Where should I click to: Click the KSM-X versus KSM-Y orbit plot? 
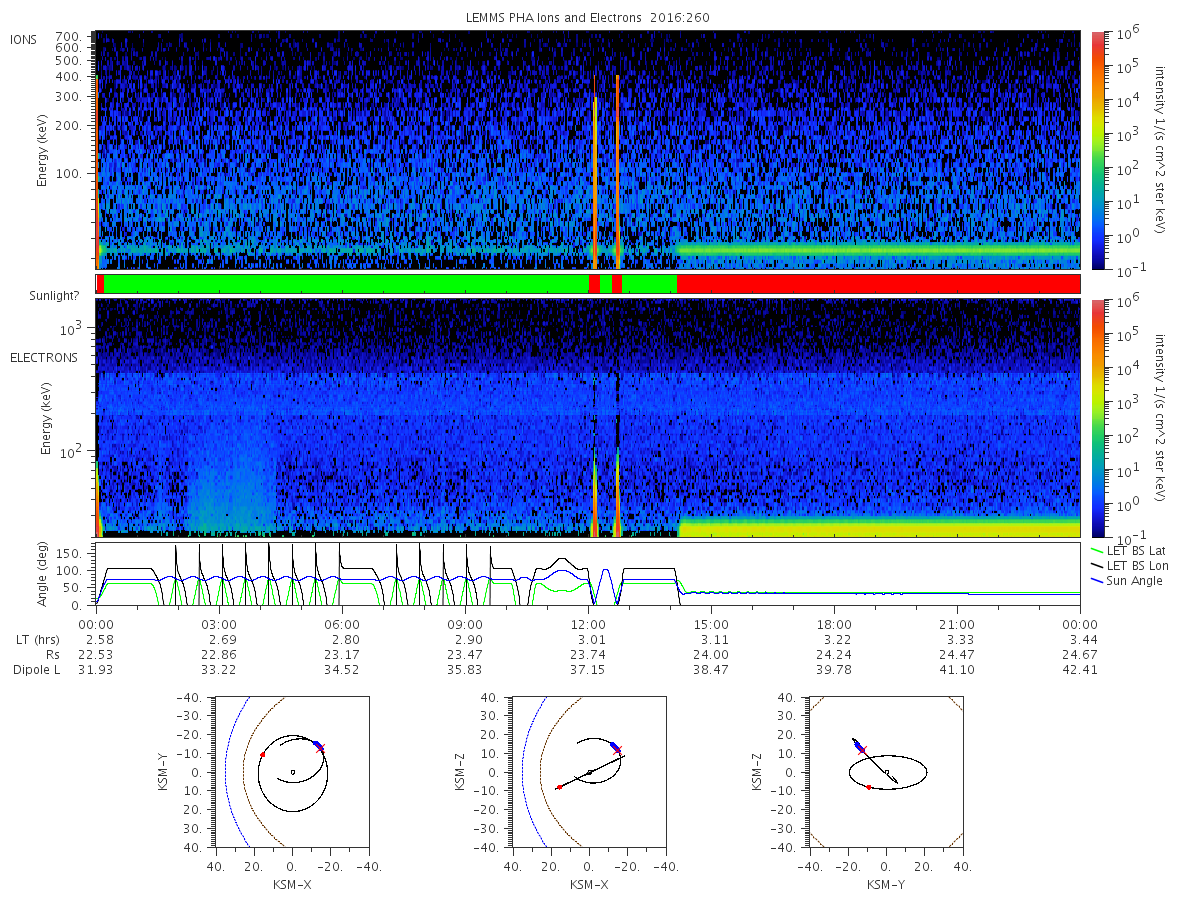click(292, 771)
